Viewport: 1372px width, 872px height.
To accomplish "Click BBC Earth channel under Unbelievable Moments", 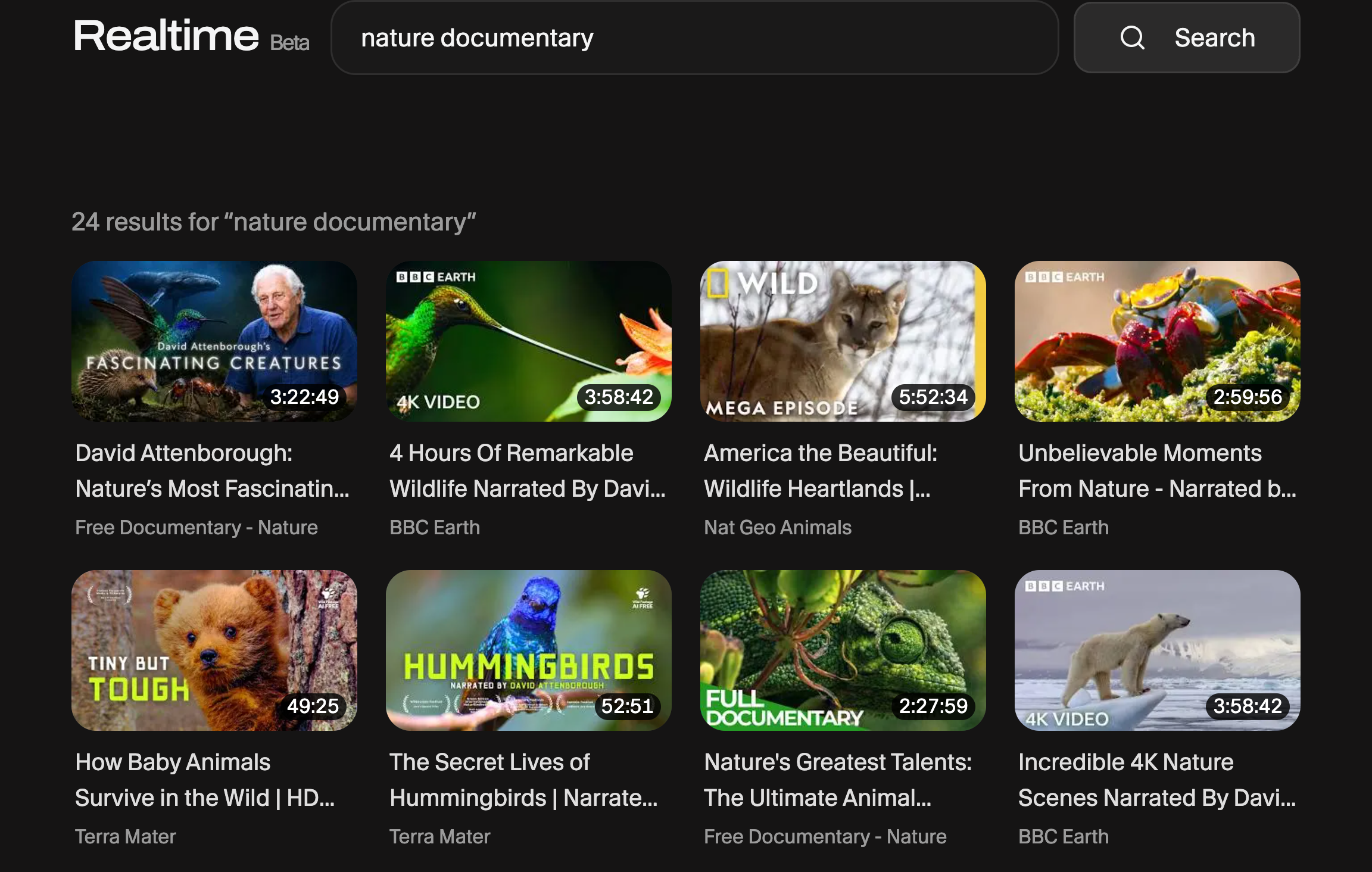I will click(x=1064, y=527).
